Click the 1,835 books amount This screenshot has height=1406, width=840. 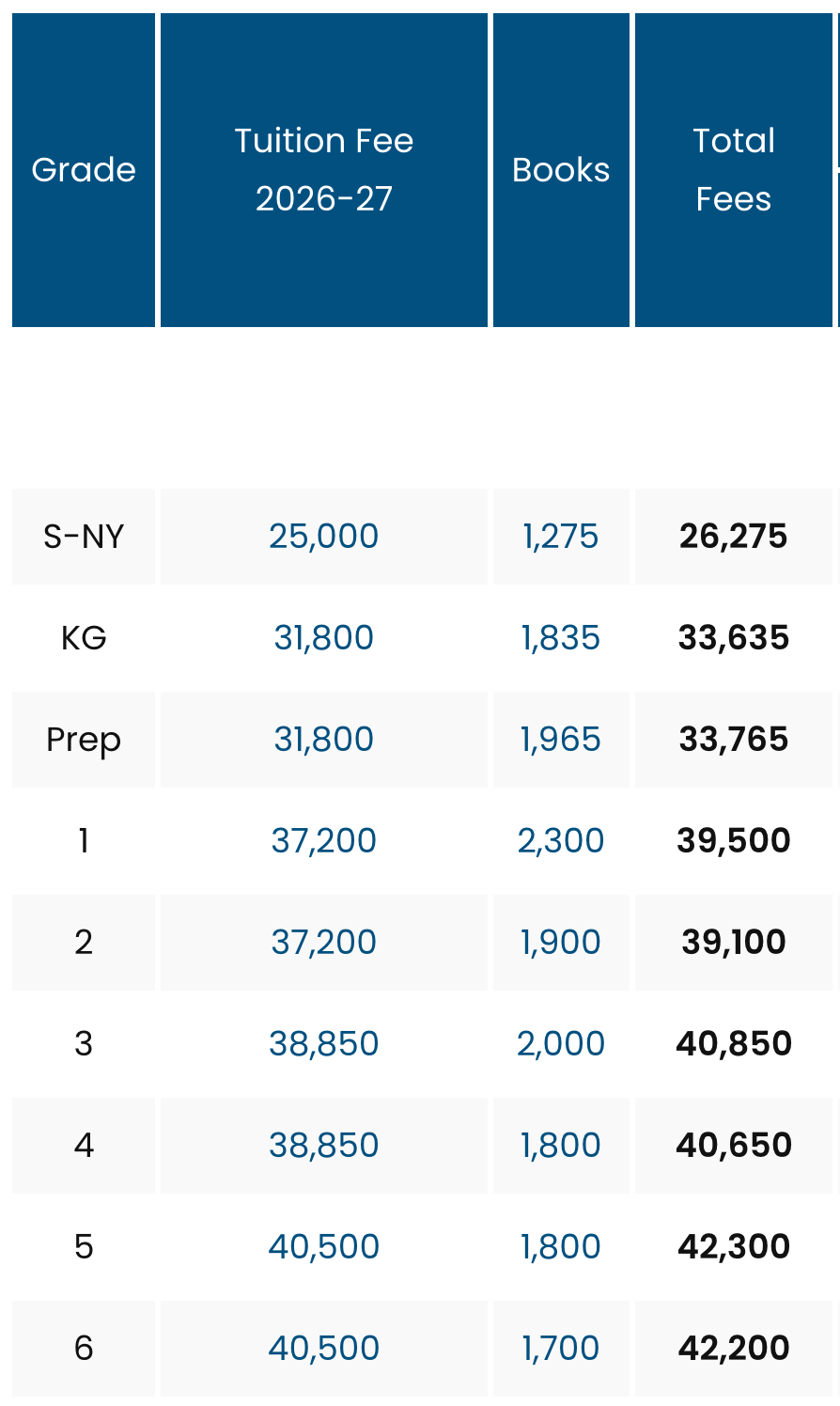561,638
